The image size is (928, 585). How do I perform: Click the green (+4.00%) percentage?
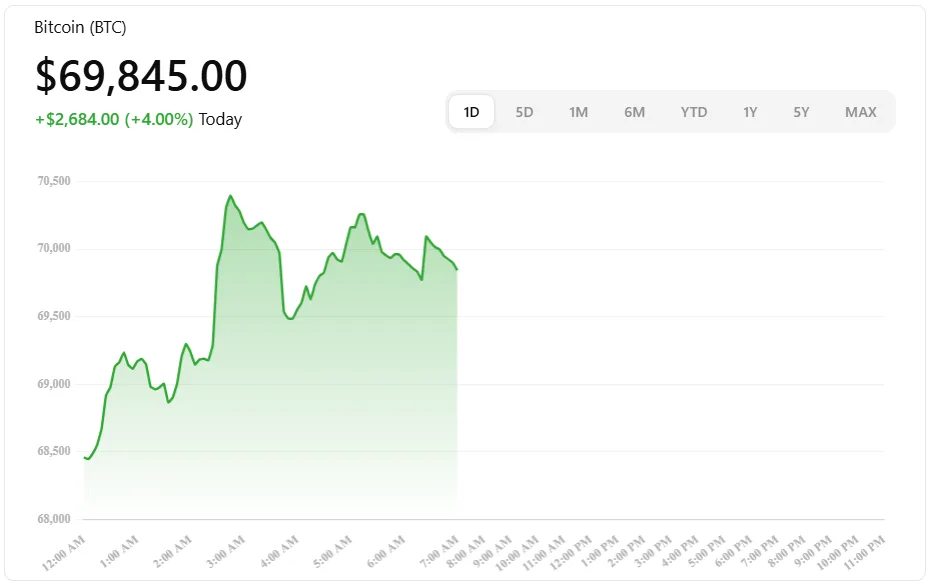point(156,119)
